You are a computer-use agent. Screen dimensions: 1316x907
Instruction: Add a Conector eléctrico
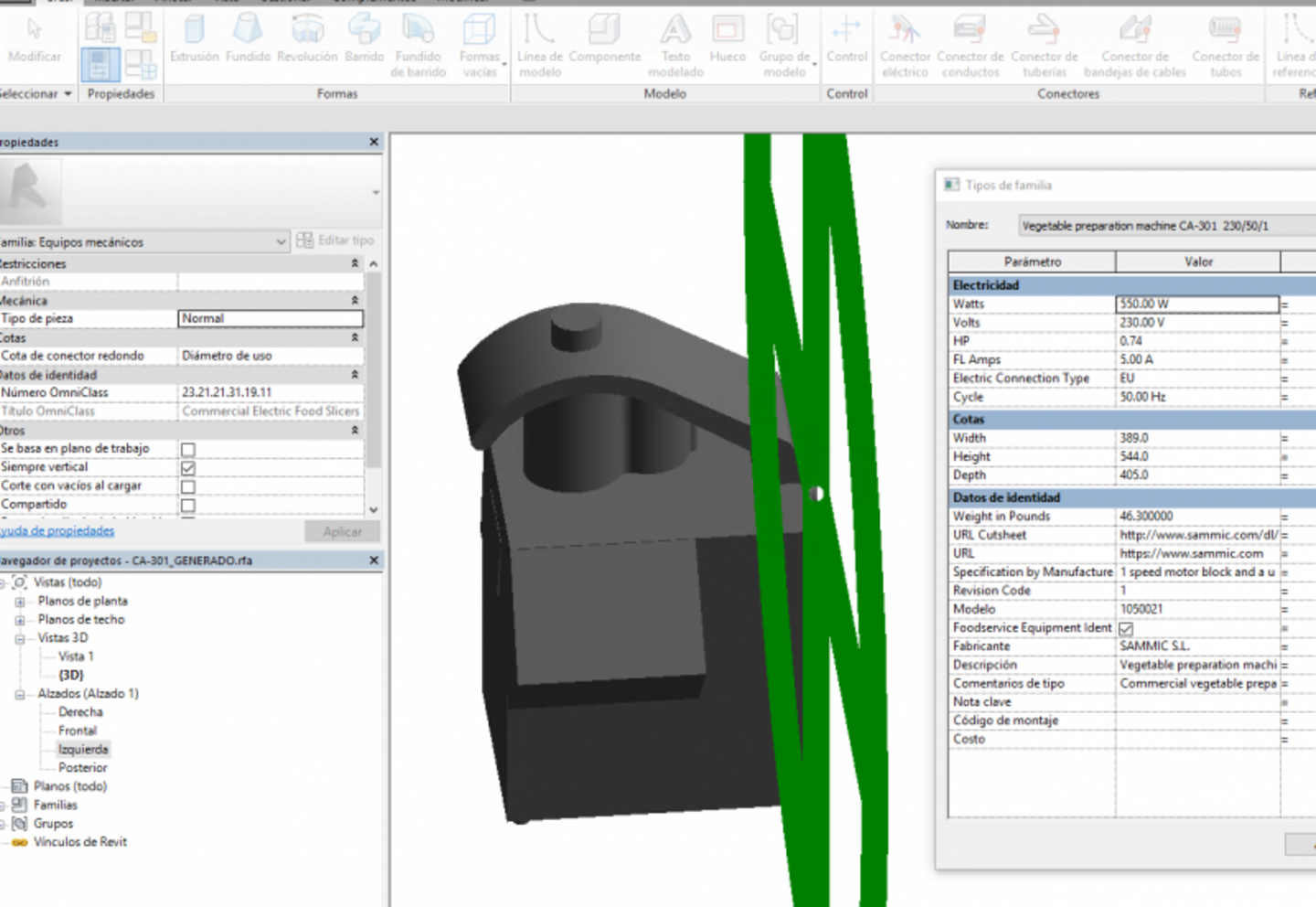905,46
